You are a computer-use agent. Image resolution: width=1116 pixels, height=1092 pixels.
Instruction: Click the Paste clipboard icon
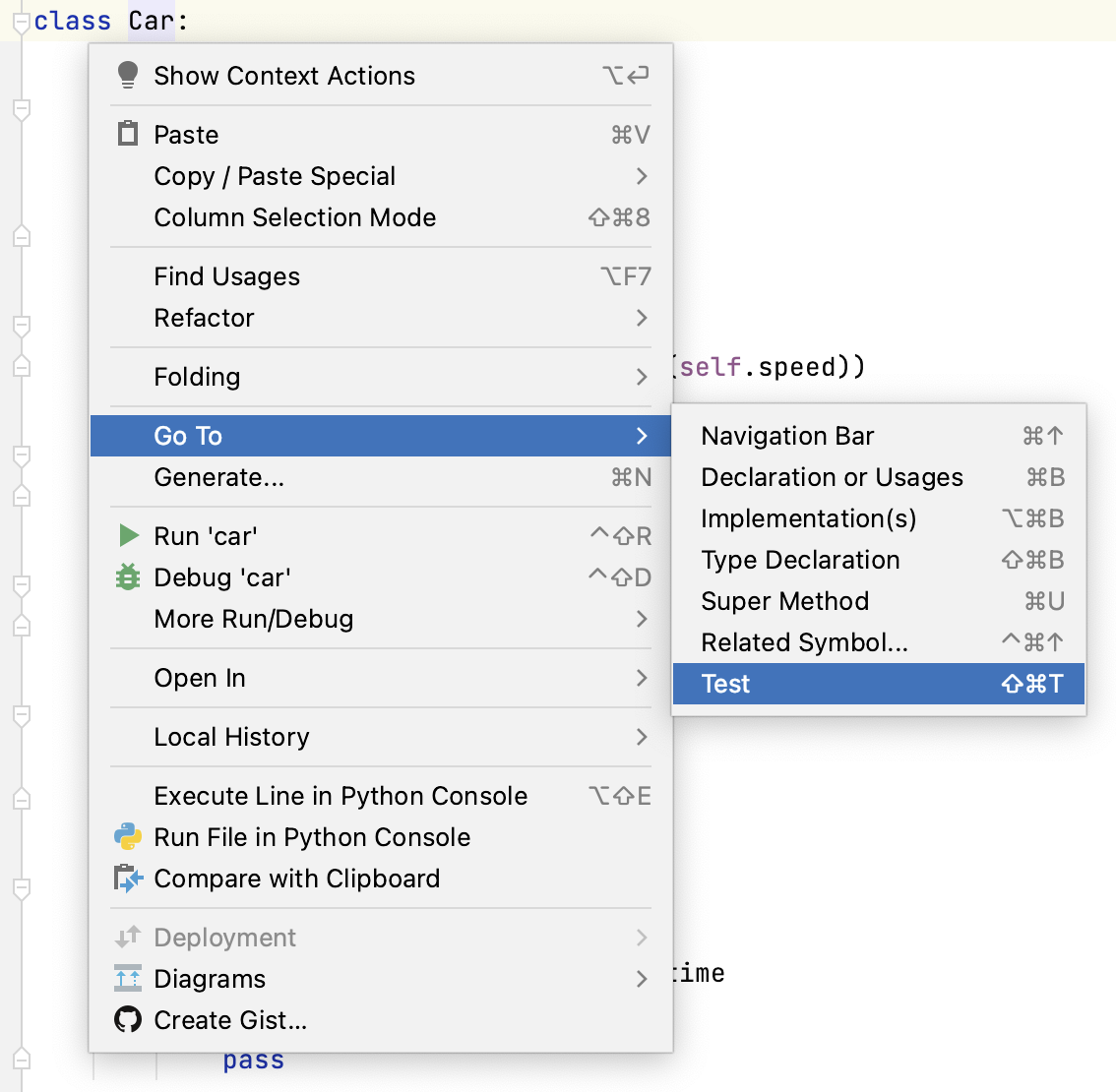click(x=128, y=134)
